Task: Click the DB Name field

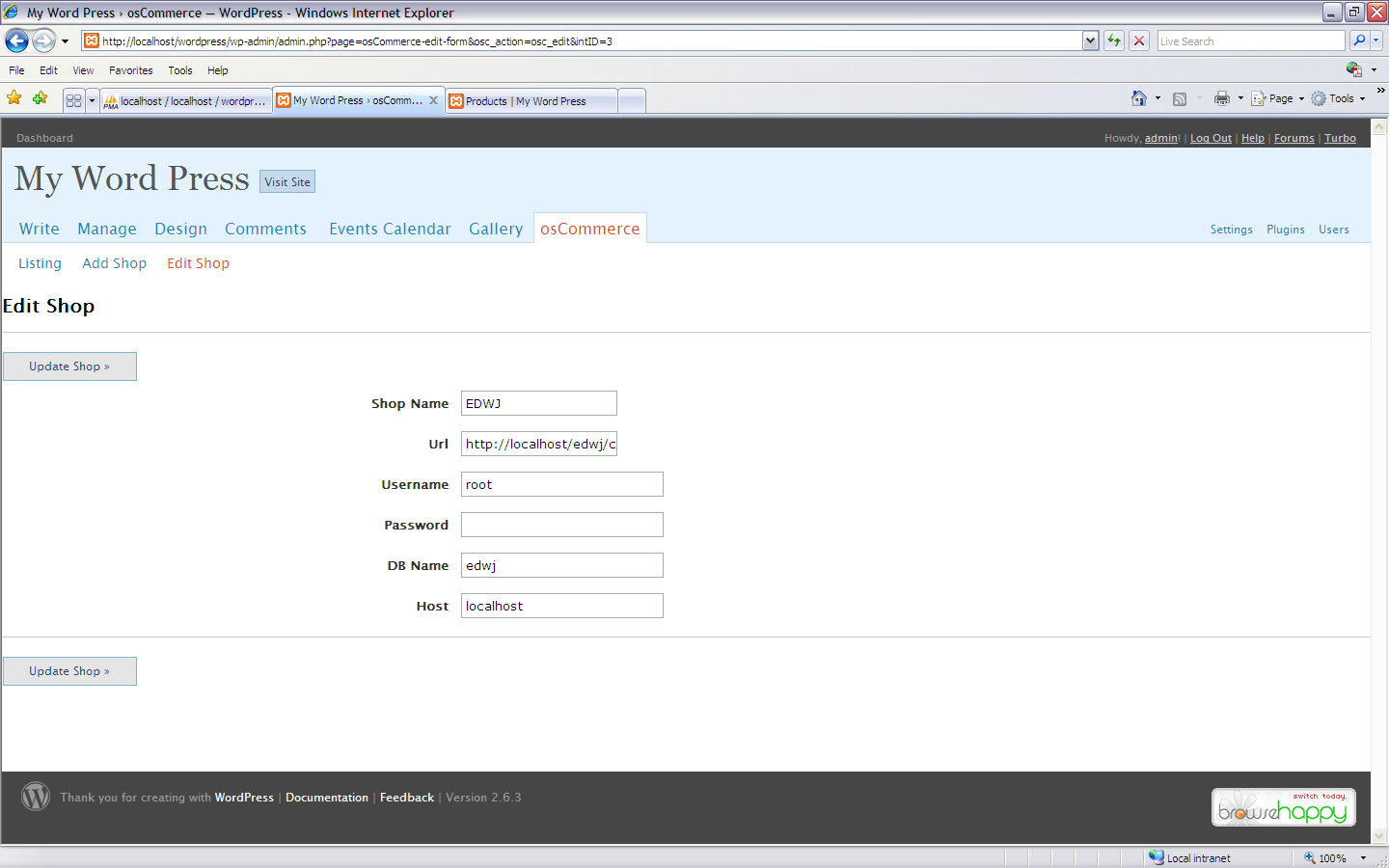Action: [562, 565]
